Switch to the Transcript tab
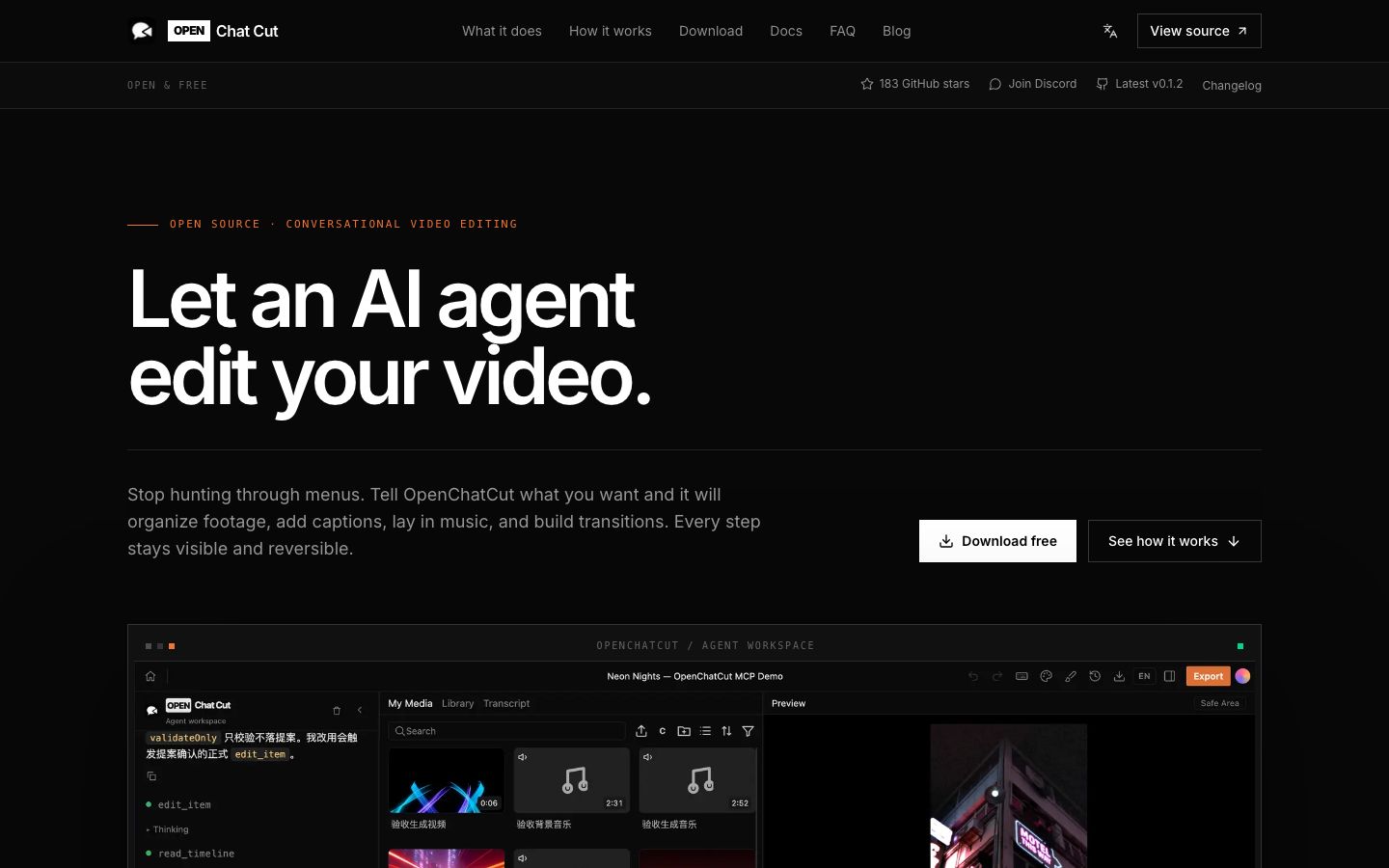 tap(506, 703)
